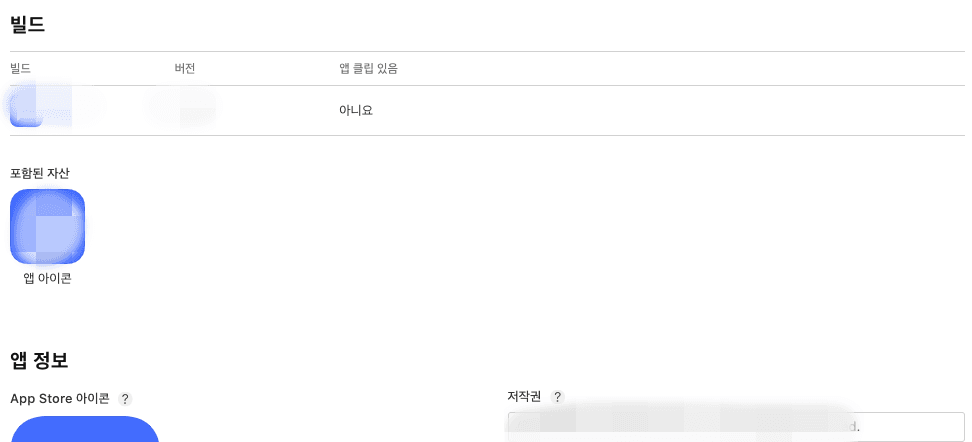Click the 버전 column header
This screenshot has width=972, height=442.
pos(185,69)
